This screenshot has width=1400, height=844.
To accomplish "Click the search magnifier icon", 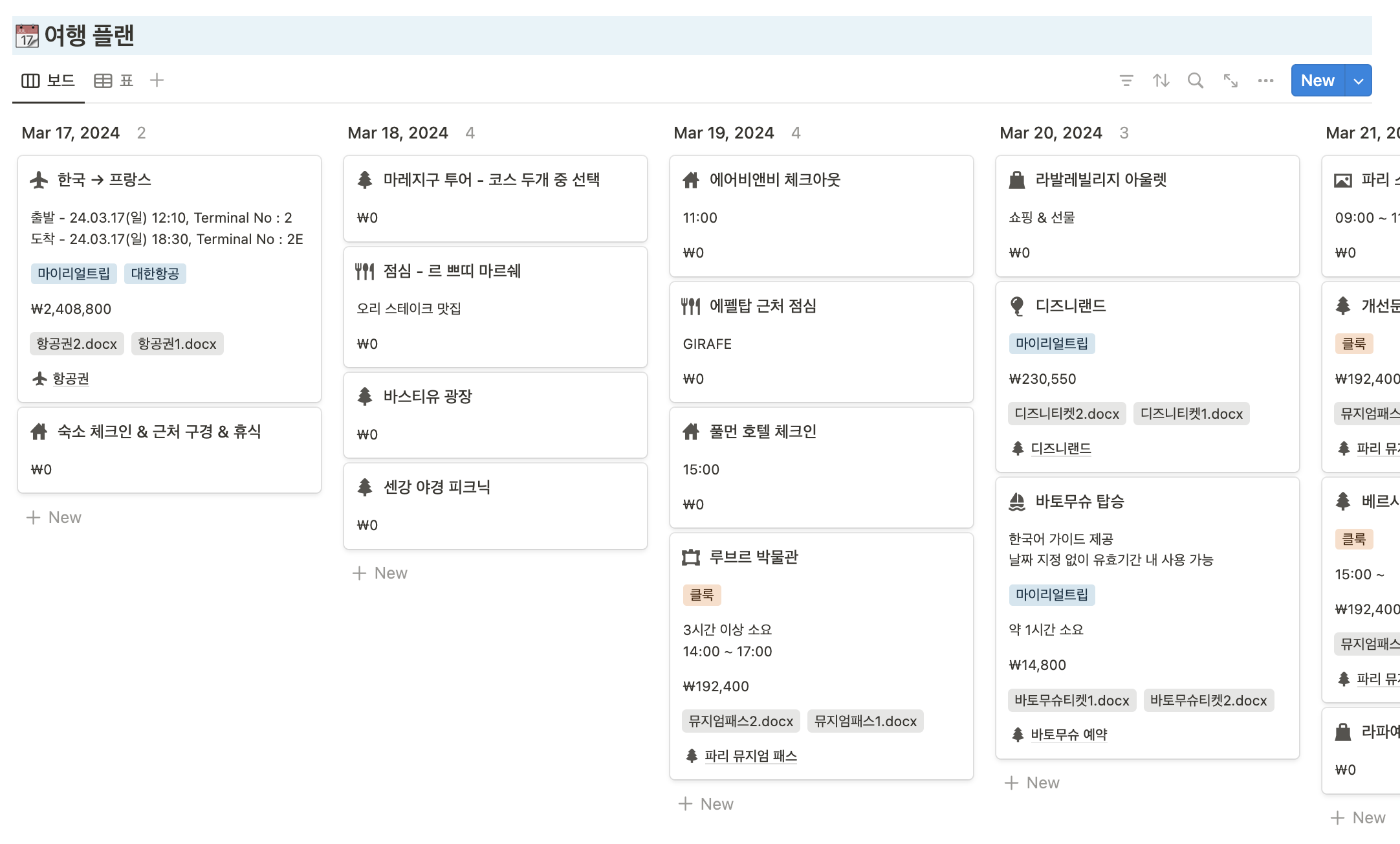I will tap(1196, 80).
